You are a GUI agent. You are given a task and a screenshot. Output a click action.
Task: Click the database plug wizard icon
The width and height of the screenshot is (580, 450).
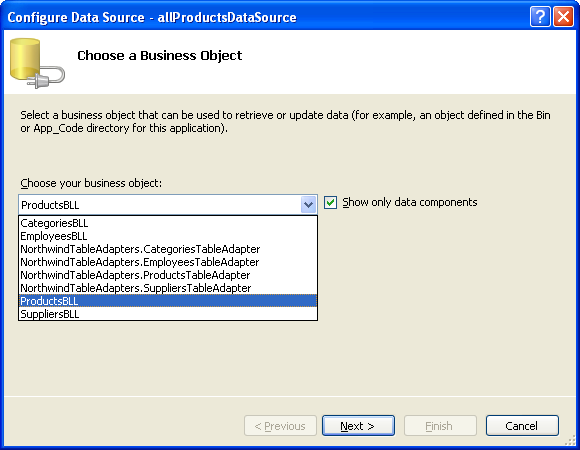[x=37, y=63]
